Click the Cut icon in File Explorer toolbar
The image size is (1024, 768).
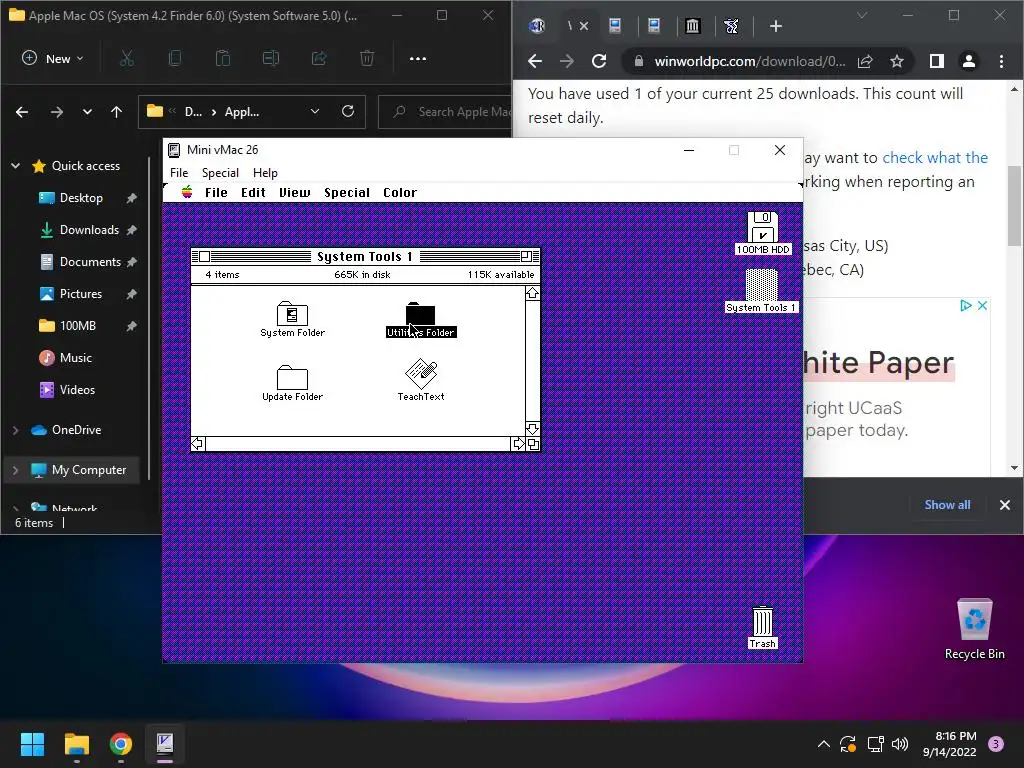[x=127, y=59]
